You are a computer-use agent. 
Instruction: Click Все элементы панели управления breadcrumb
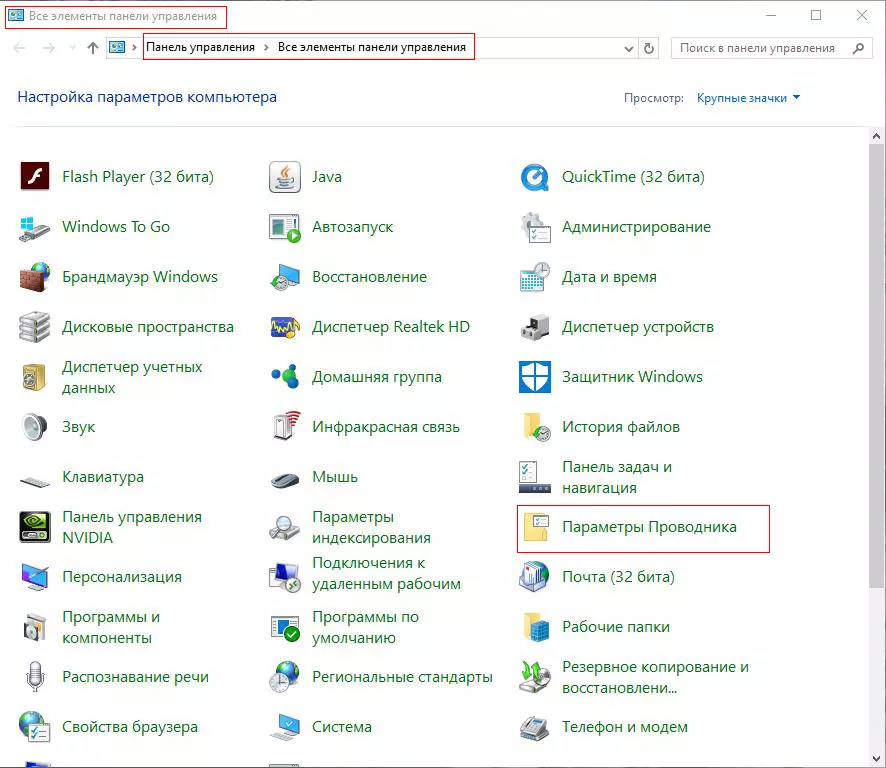tap(372, 47)
